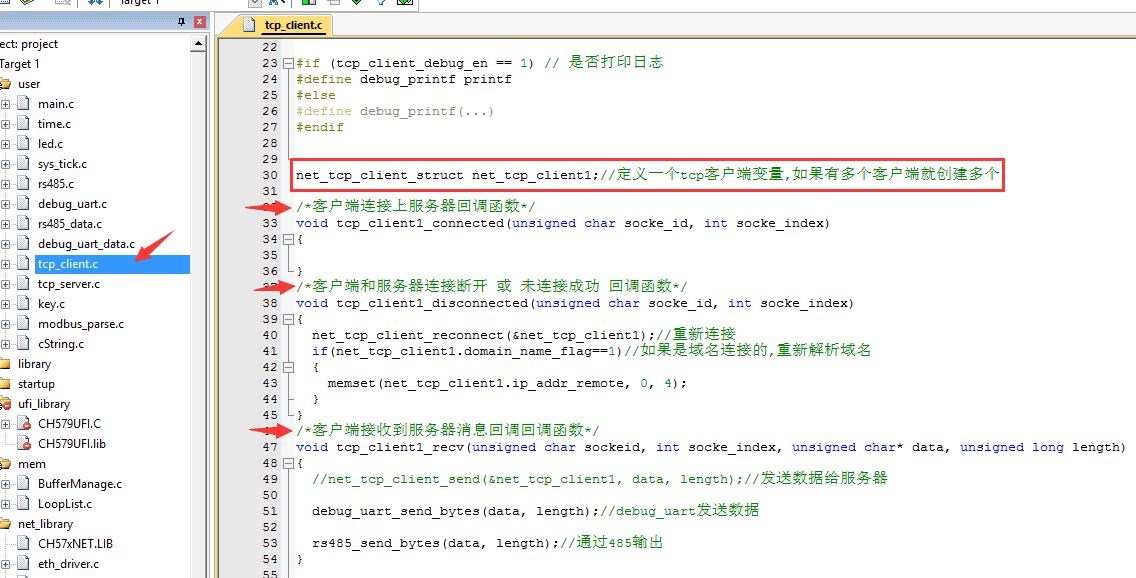Fold the tcp_client1_recv body at line 48
Screen dimensions: 1136x578
tap(288, 463)
